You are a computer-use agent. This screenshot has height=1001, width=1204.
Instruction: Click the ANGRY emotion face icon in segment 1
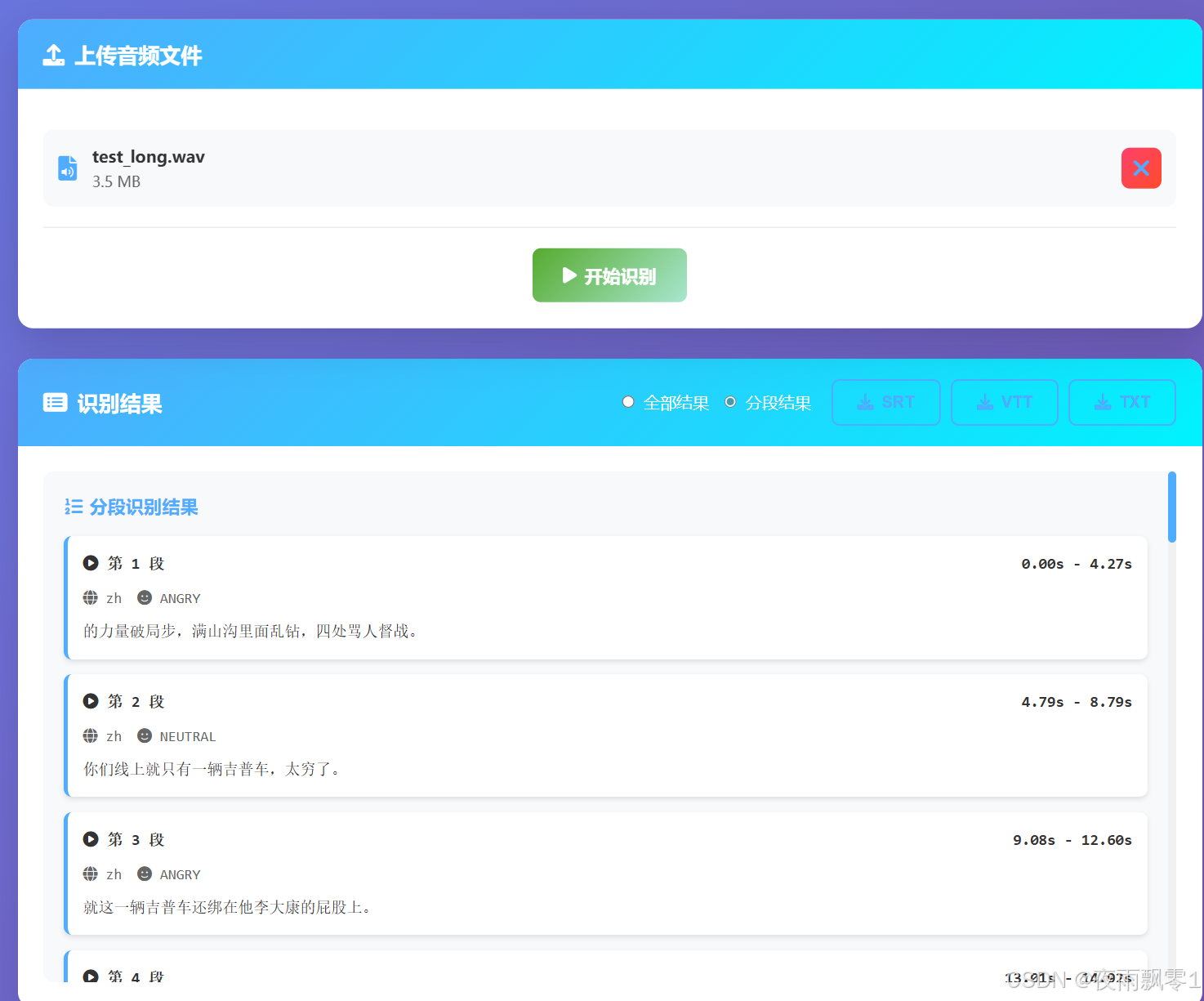point(145,598)
